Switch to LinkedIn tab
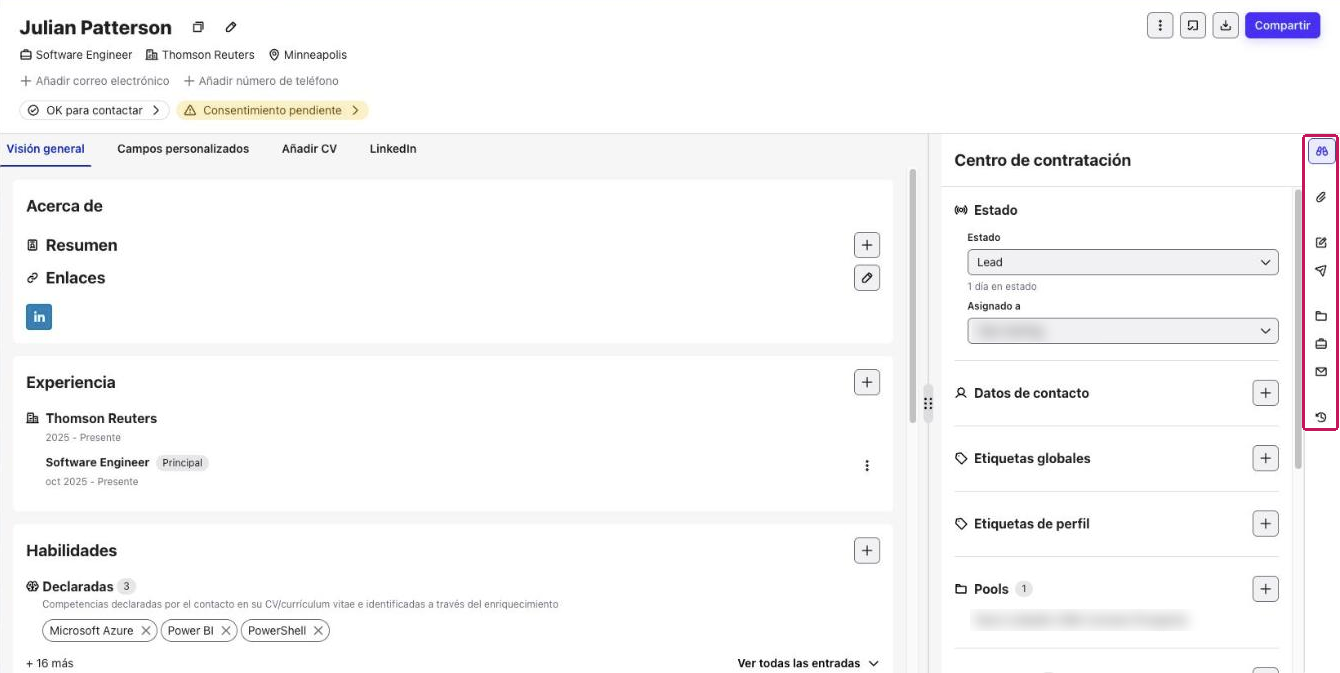The width and height of the screenshot is (1340, 673). coord(393,149)
